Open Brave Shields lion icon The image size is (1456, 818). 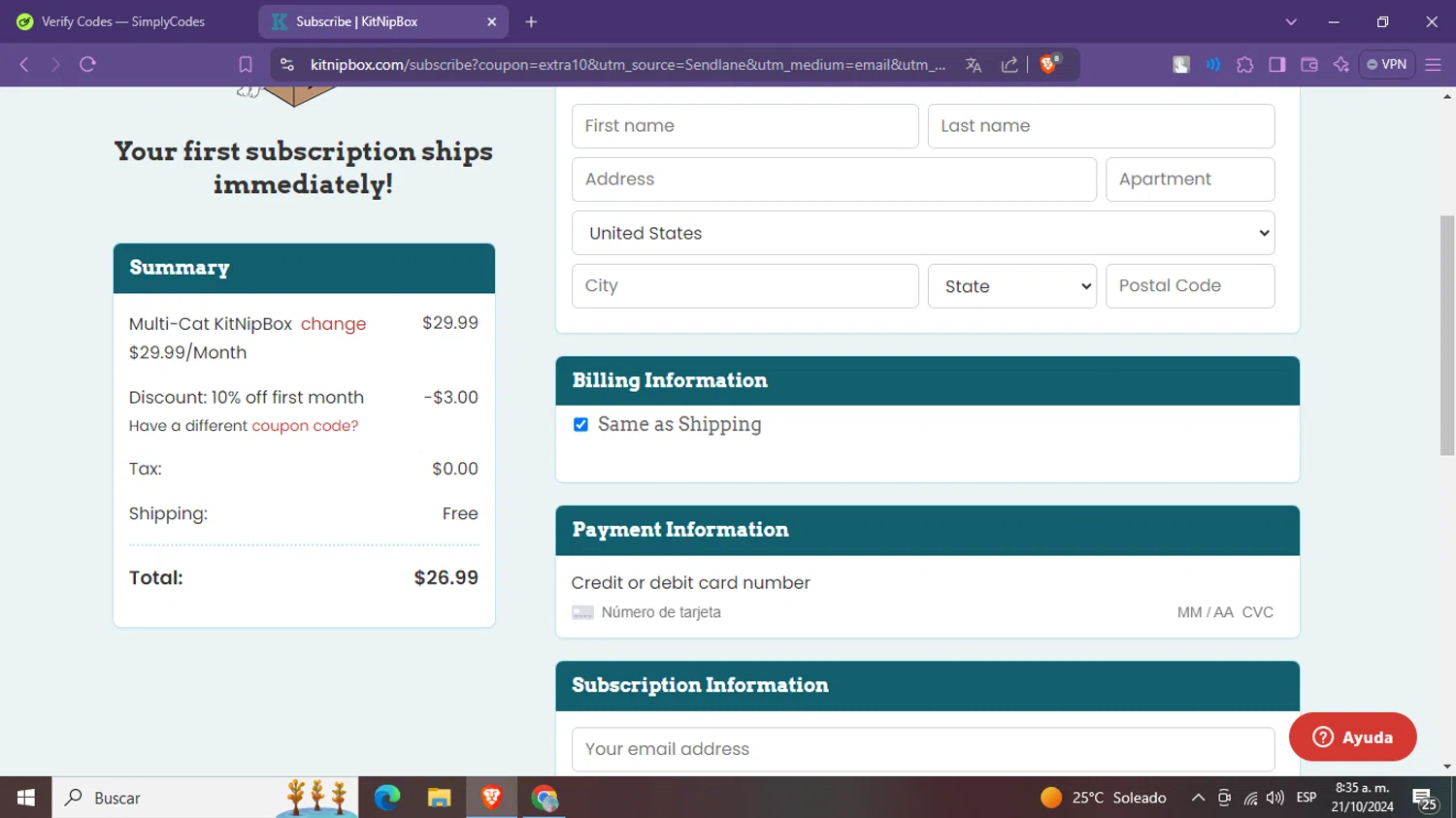tap(1049, 64)
